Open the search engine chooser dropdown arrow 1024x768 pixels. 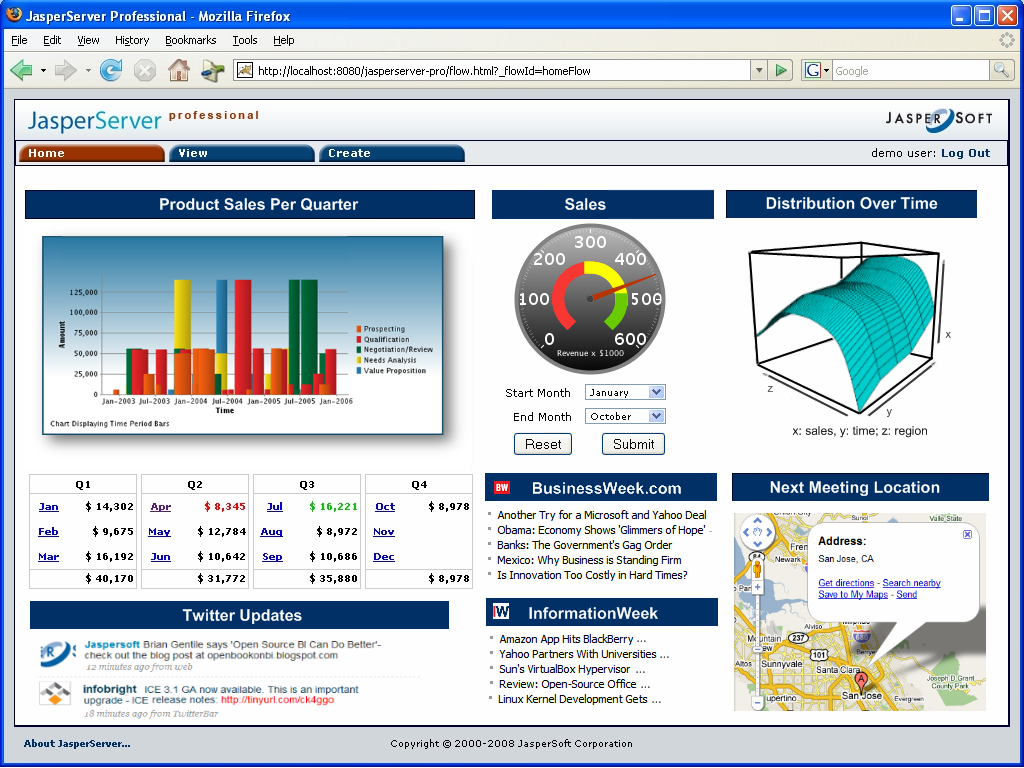tap(826, 70)
